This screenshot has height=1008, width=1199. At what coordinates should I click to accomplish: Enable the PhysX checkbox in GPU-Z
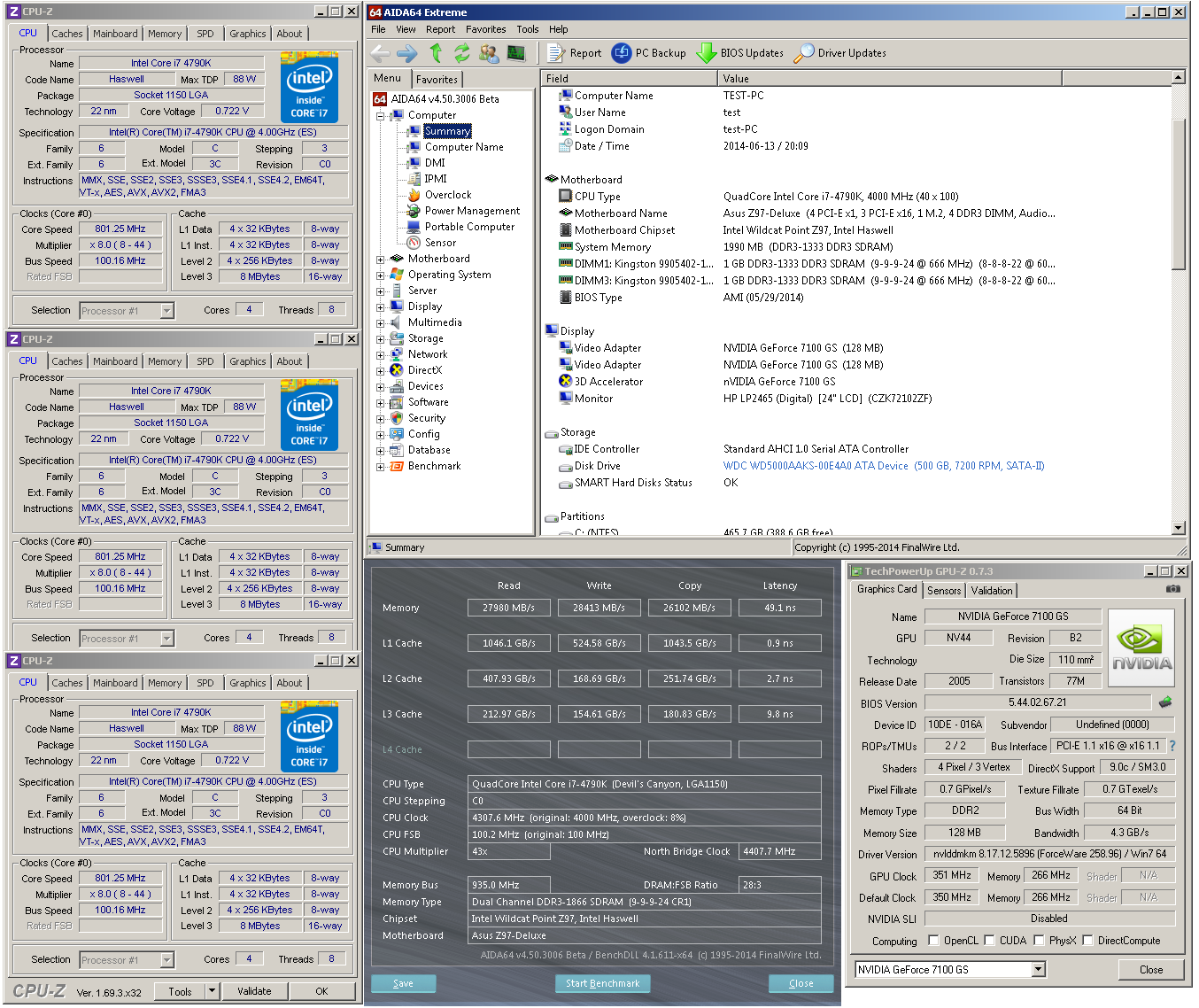1038,941
